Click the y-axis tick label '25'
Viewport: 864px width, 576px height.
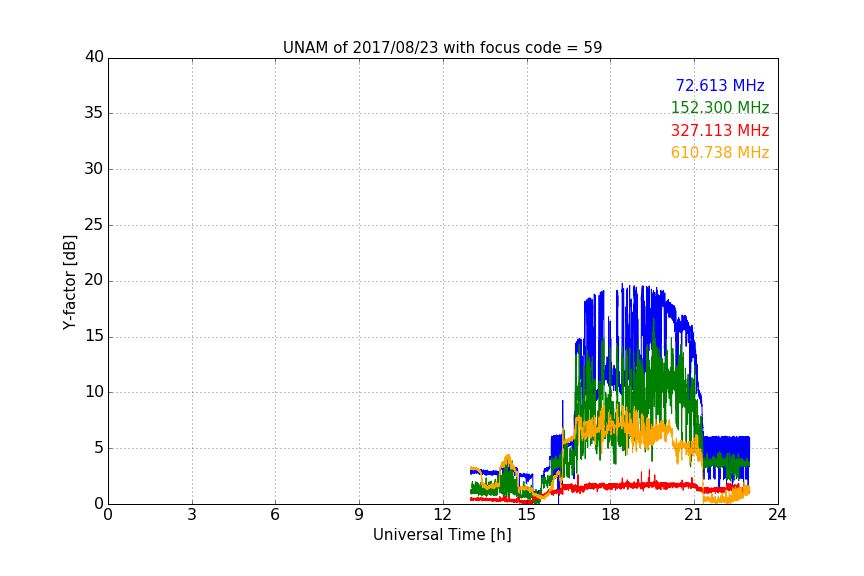(x=94, y=225)
